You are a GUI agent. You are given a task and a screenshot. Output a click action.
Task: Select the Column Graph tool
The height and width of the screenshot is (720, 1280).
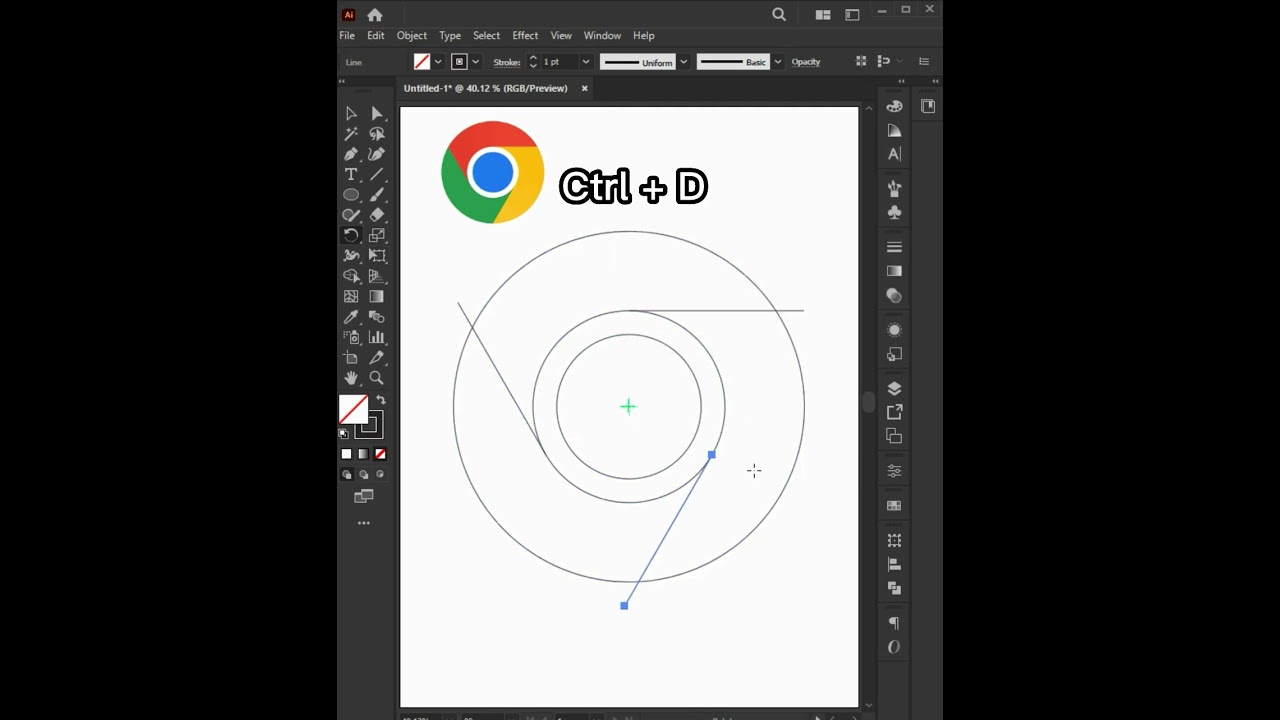click(x=377, y=338)
